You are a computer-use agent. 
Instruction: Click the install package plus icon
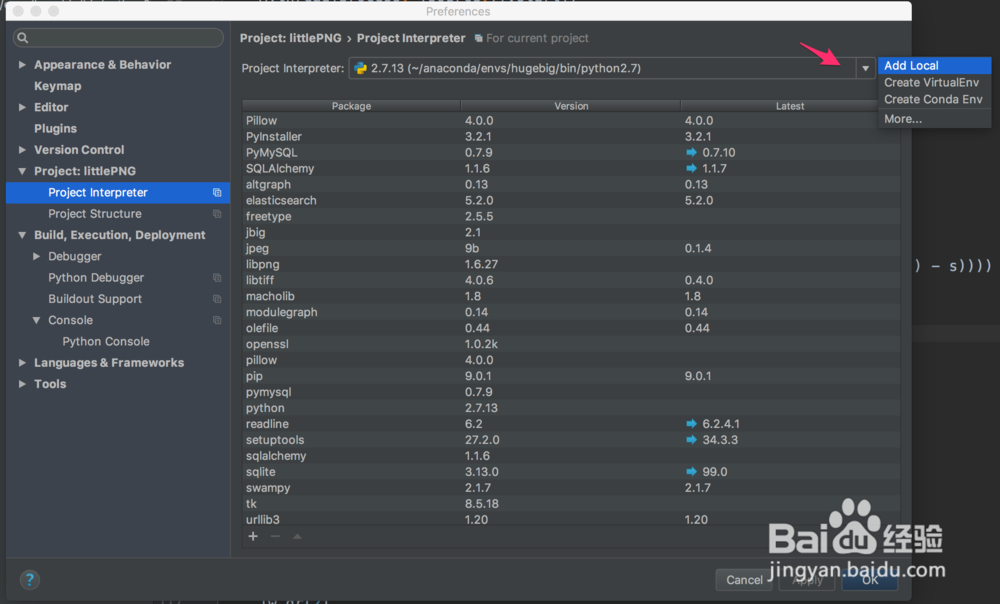(x=253, y=536)
